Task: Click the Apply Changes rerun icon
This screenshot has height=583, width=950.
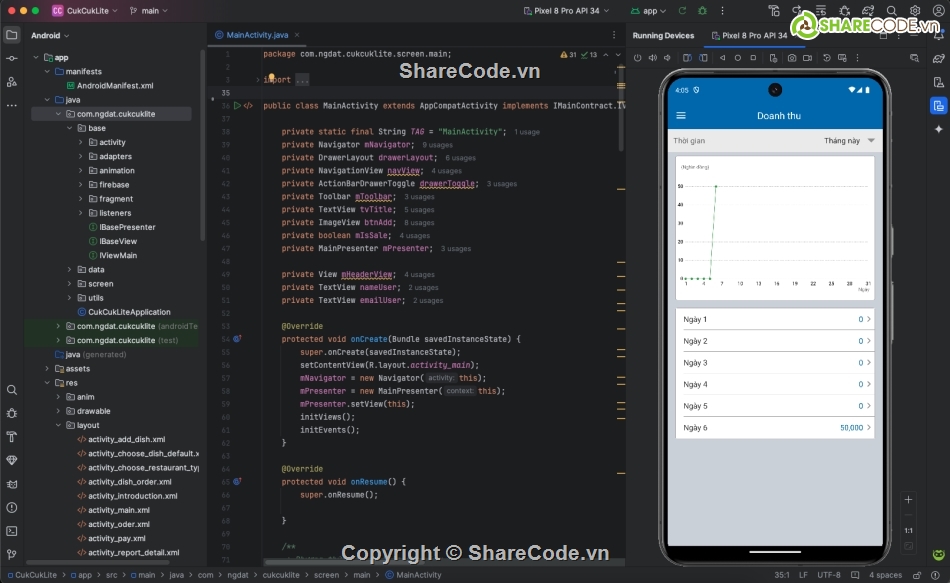Action: pyautogui.click(x=682, y=11)
